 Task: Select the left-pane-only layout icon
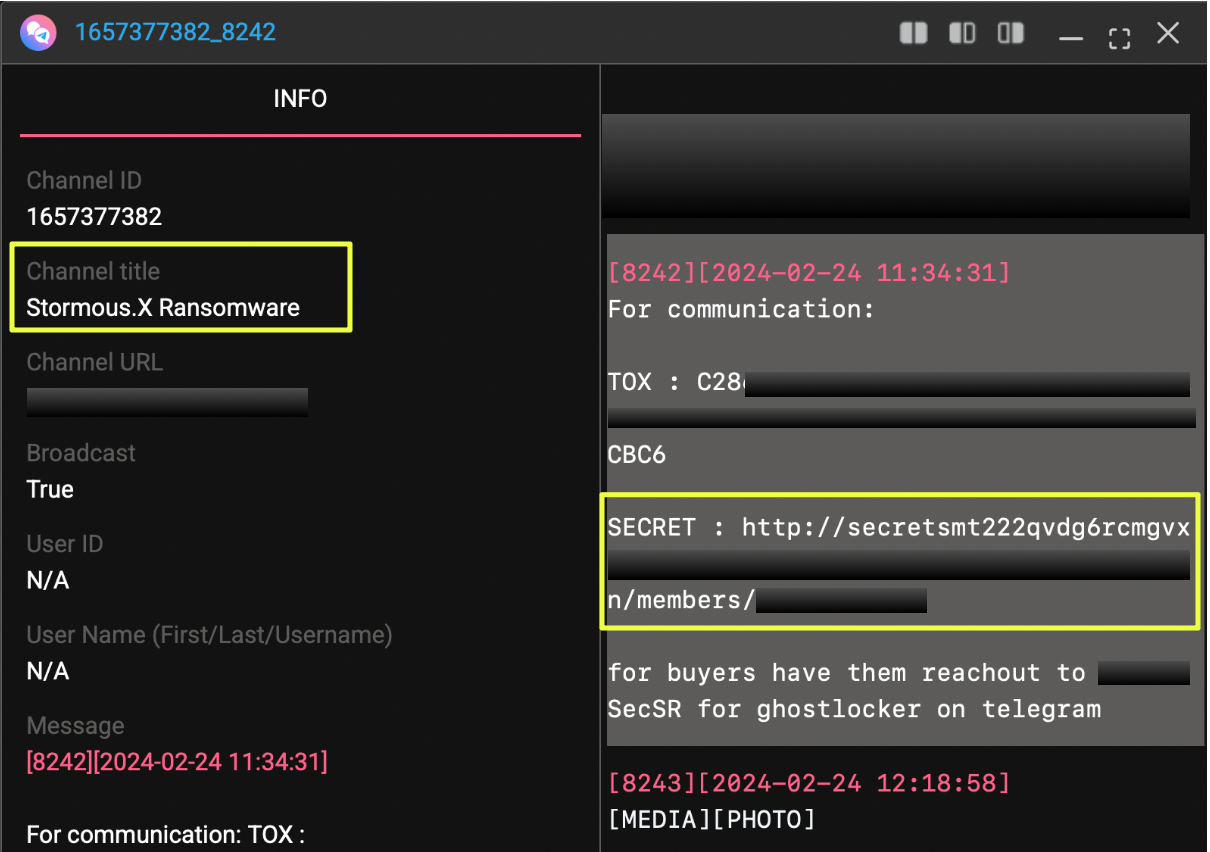pos(962,33)
